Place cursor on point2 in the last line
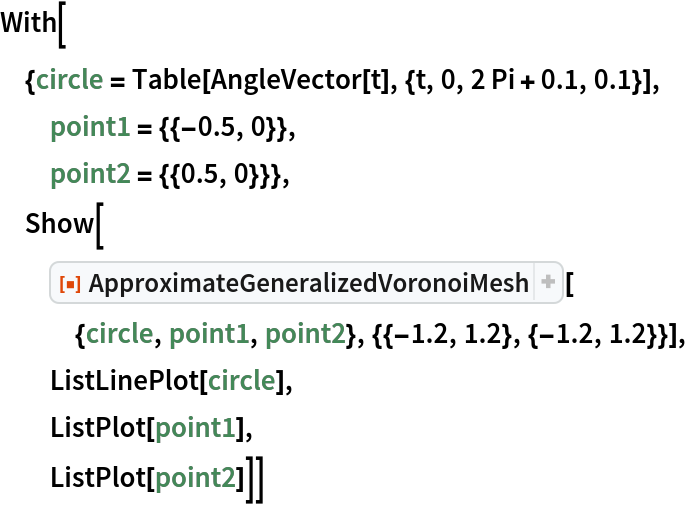The height and width of the screenshot is (506, 694). pyautogui.click(x=195, y=477)
